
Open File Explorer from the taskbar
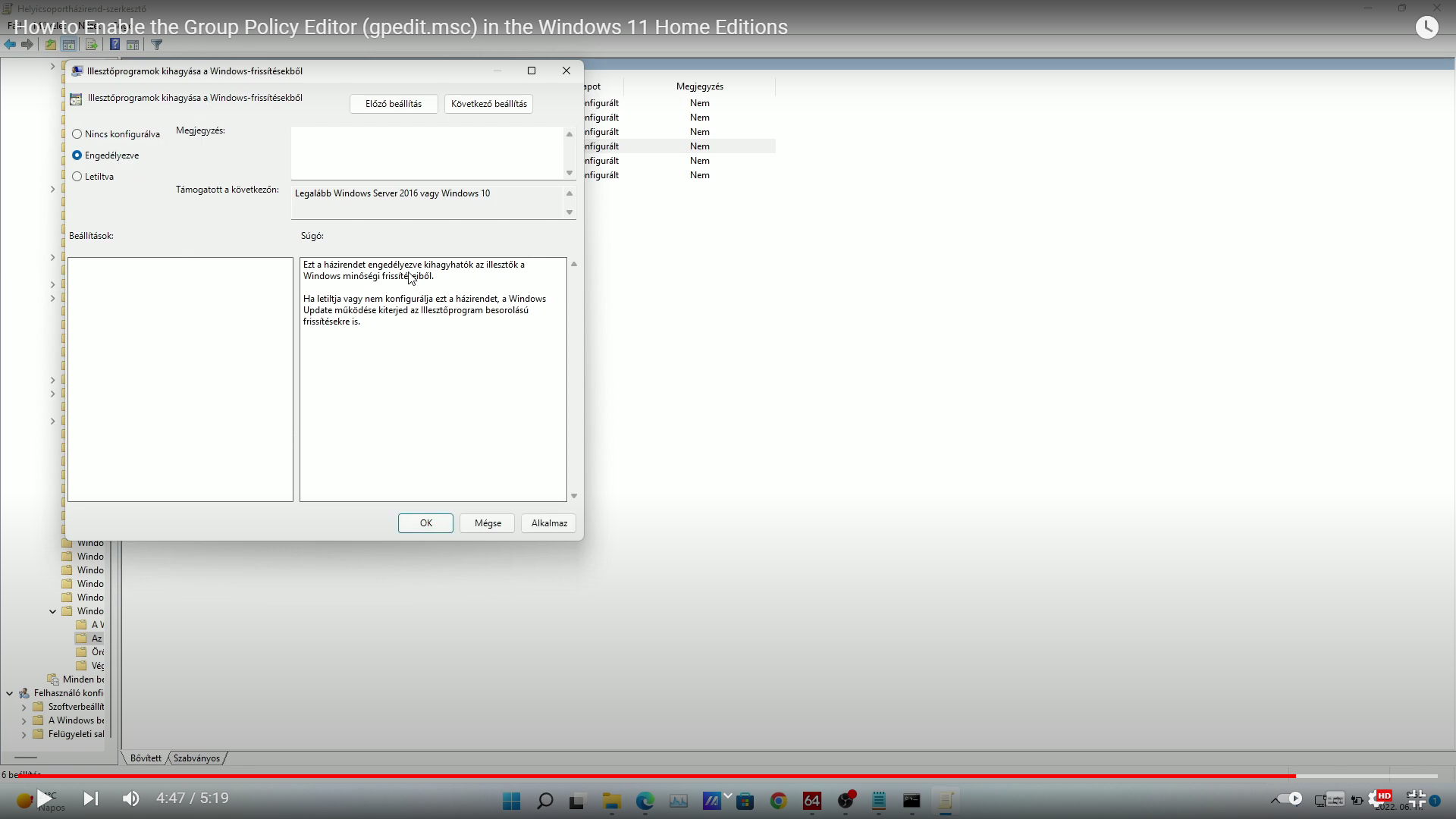(611, 801)
